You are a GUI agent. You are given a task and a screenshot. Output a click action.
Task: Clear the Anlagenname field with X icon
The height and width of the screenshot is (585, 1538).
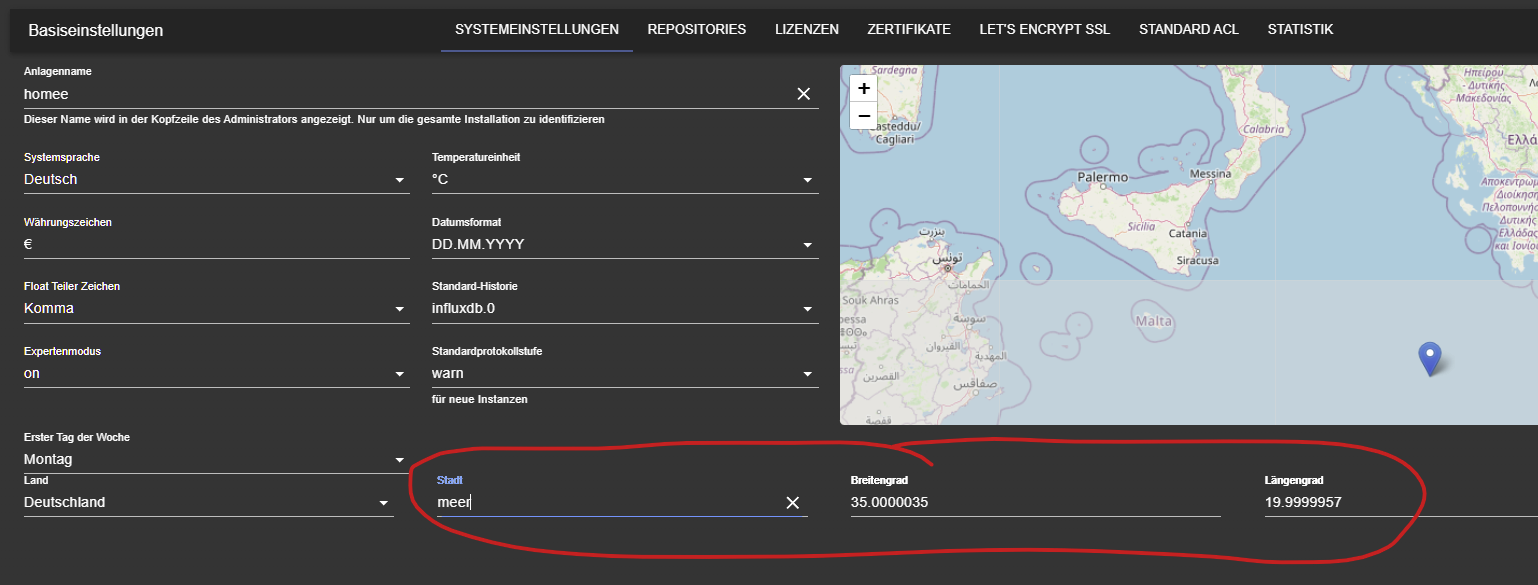click(803, 94)
